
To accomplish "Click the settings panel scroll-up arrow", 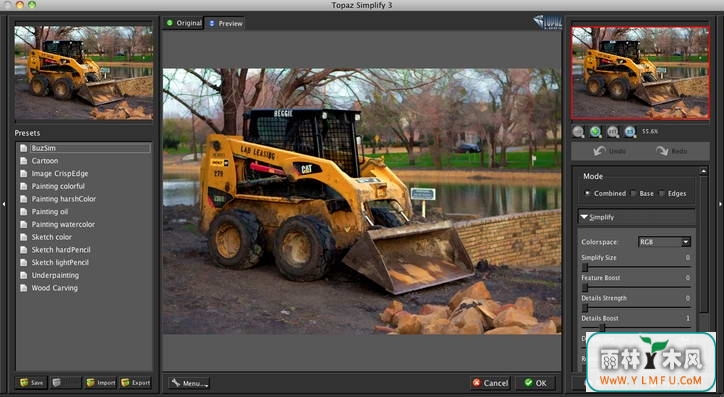I will (x=703, y=171).
